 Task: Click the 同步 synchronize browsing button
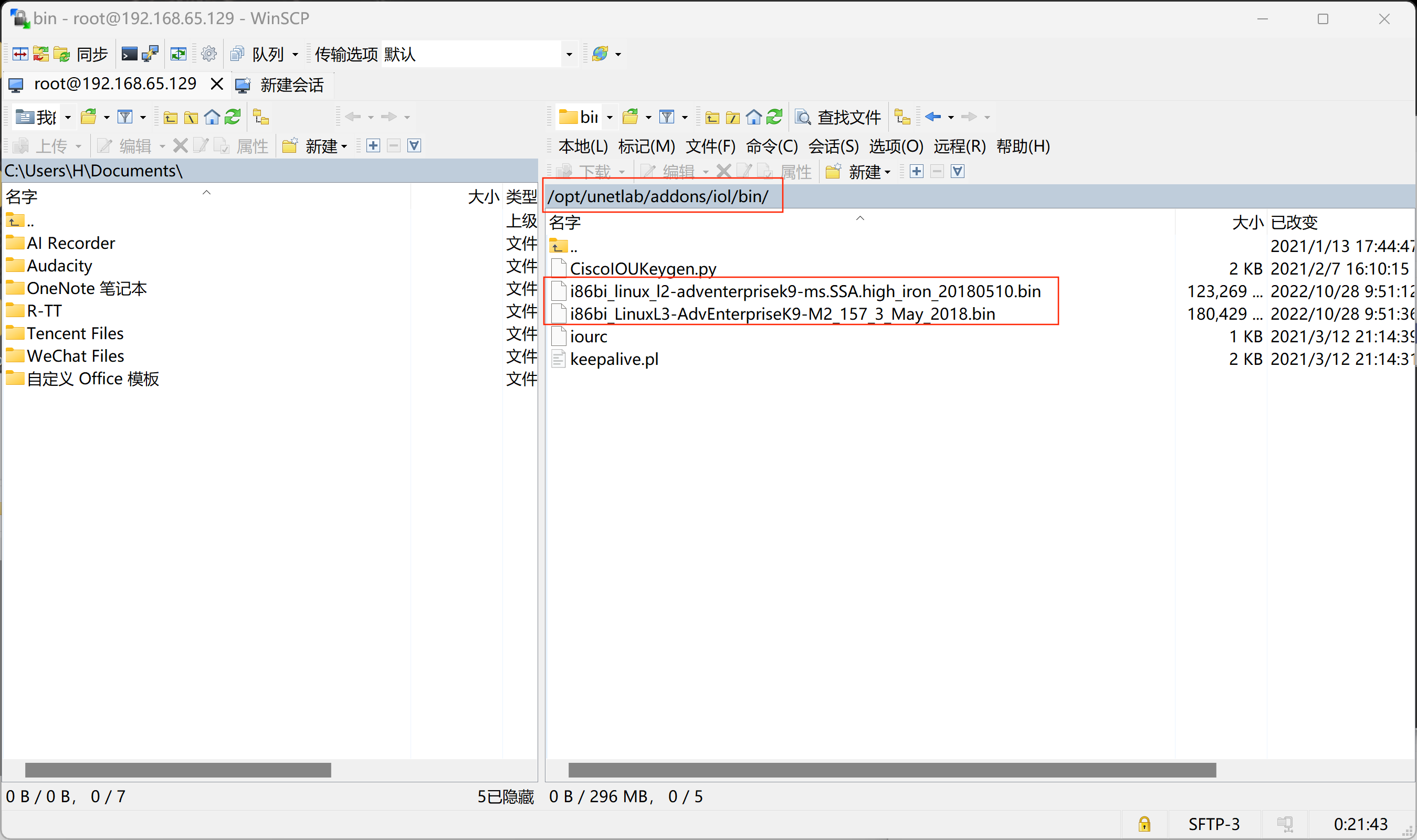tap(81, 54)
